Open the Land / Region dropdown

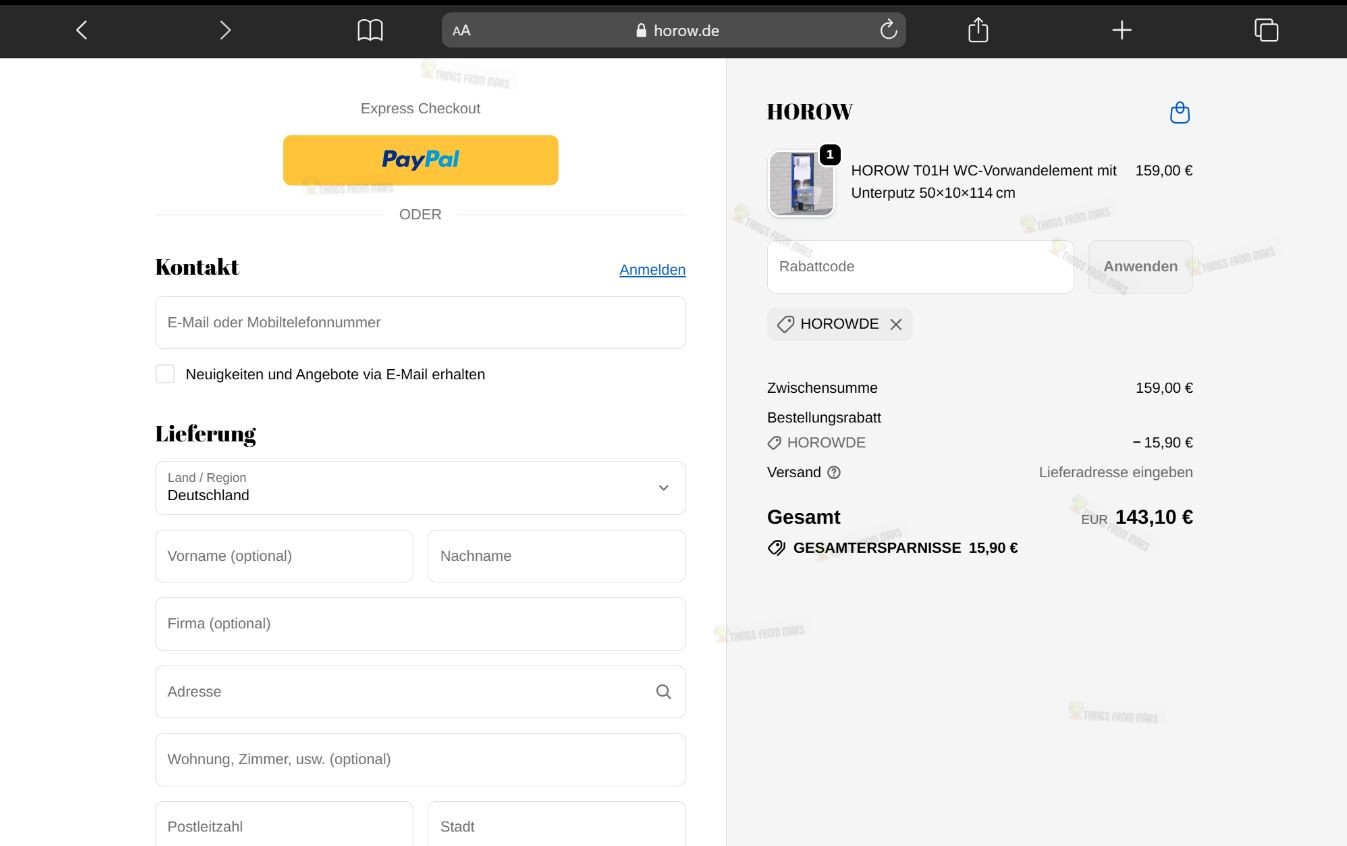click(x=420, y=488)
